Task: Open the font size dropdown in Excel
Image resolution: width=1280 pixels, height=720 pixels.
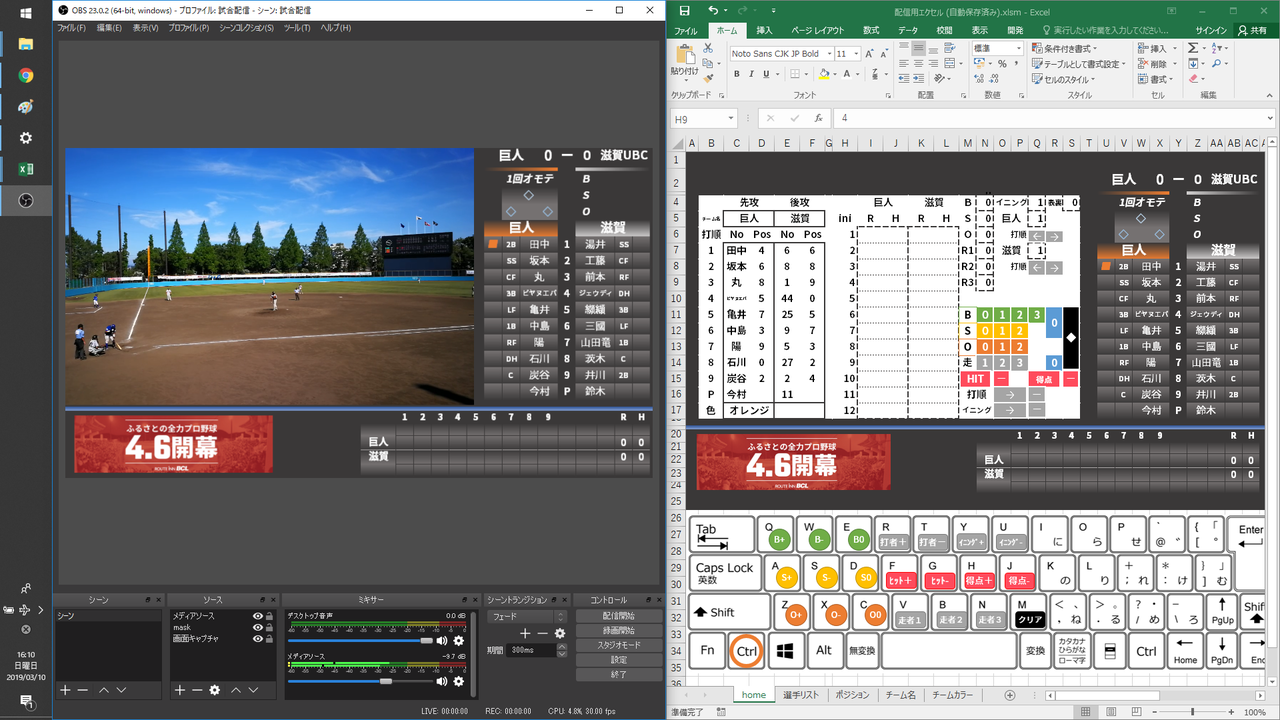Action: (x=855, y=53)
